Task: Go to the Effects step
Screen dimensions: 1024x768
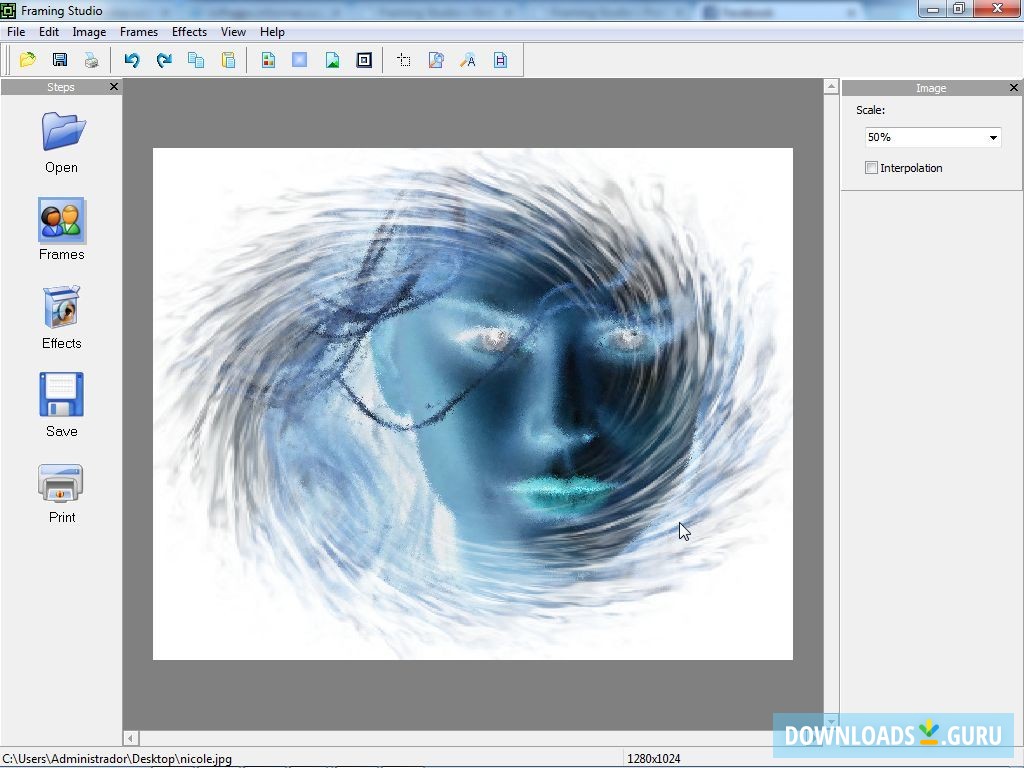Action: click(x=61, y=317)
